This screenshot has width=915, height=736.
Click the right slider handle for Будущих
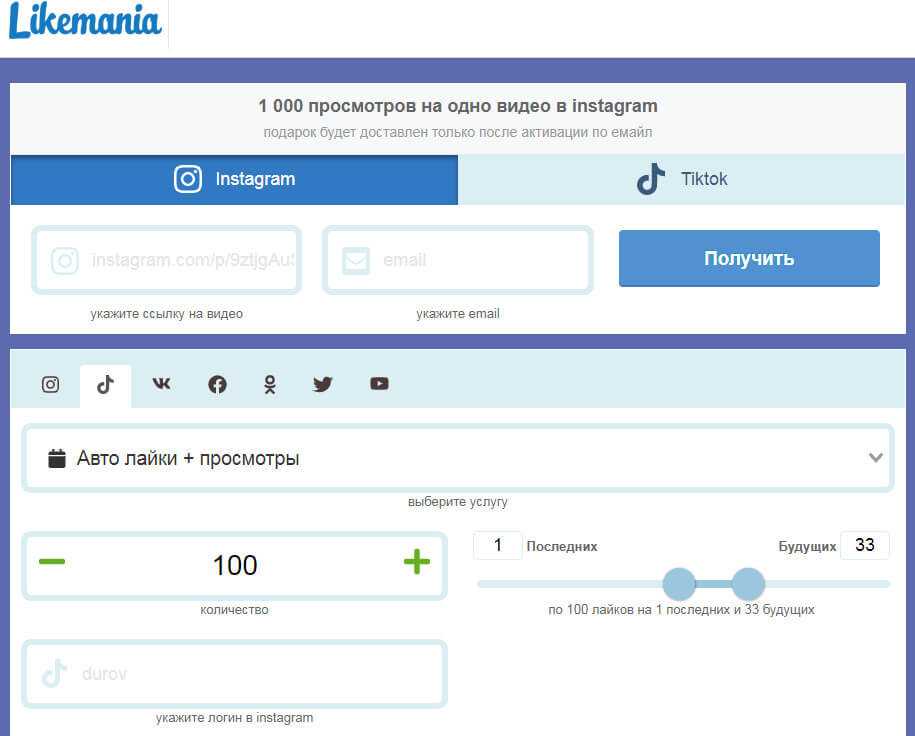748,584
